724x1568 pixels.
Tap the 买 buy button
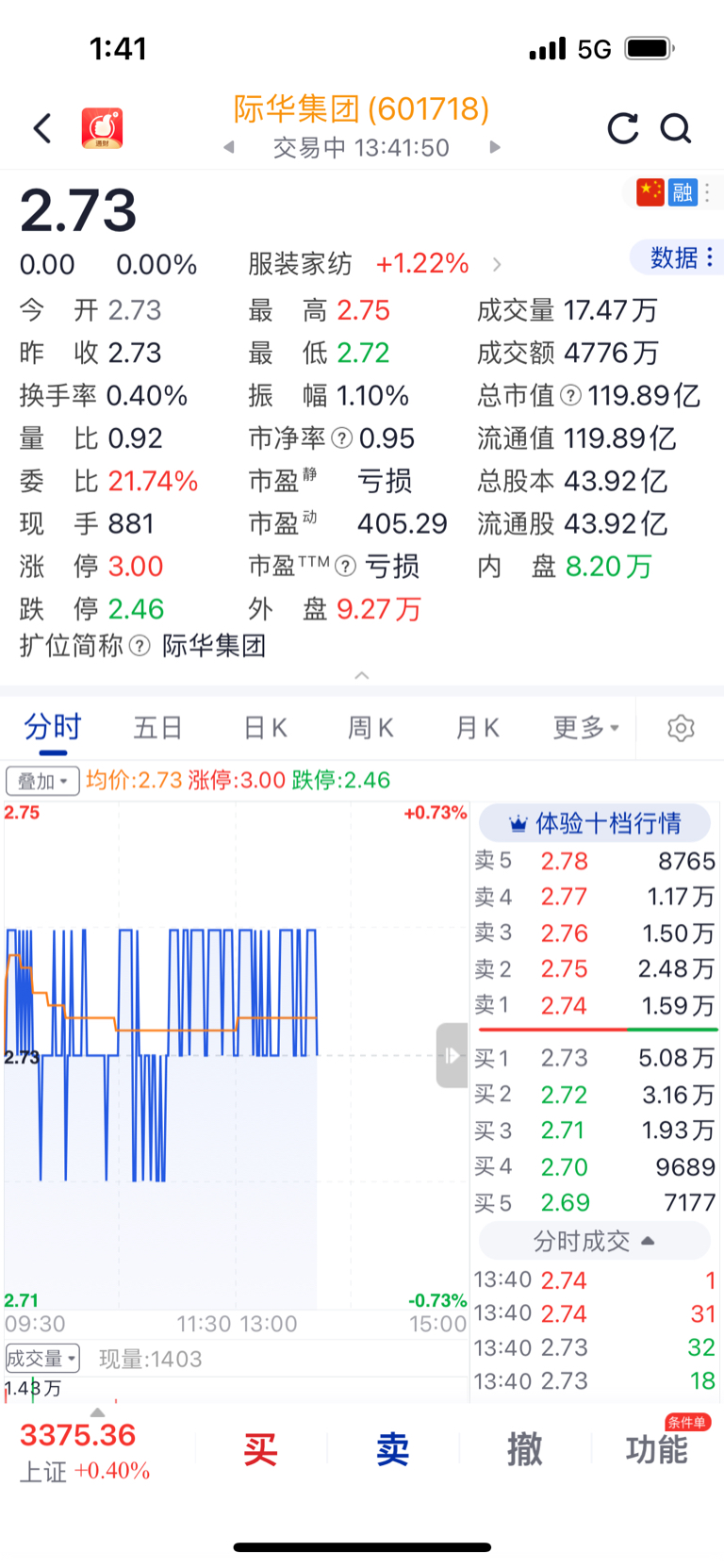(x=261, y=1449)
